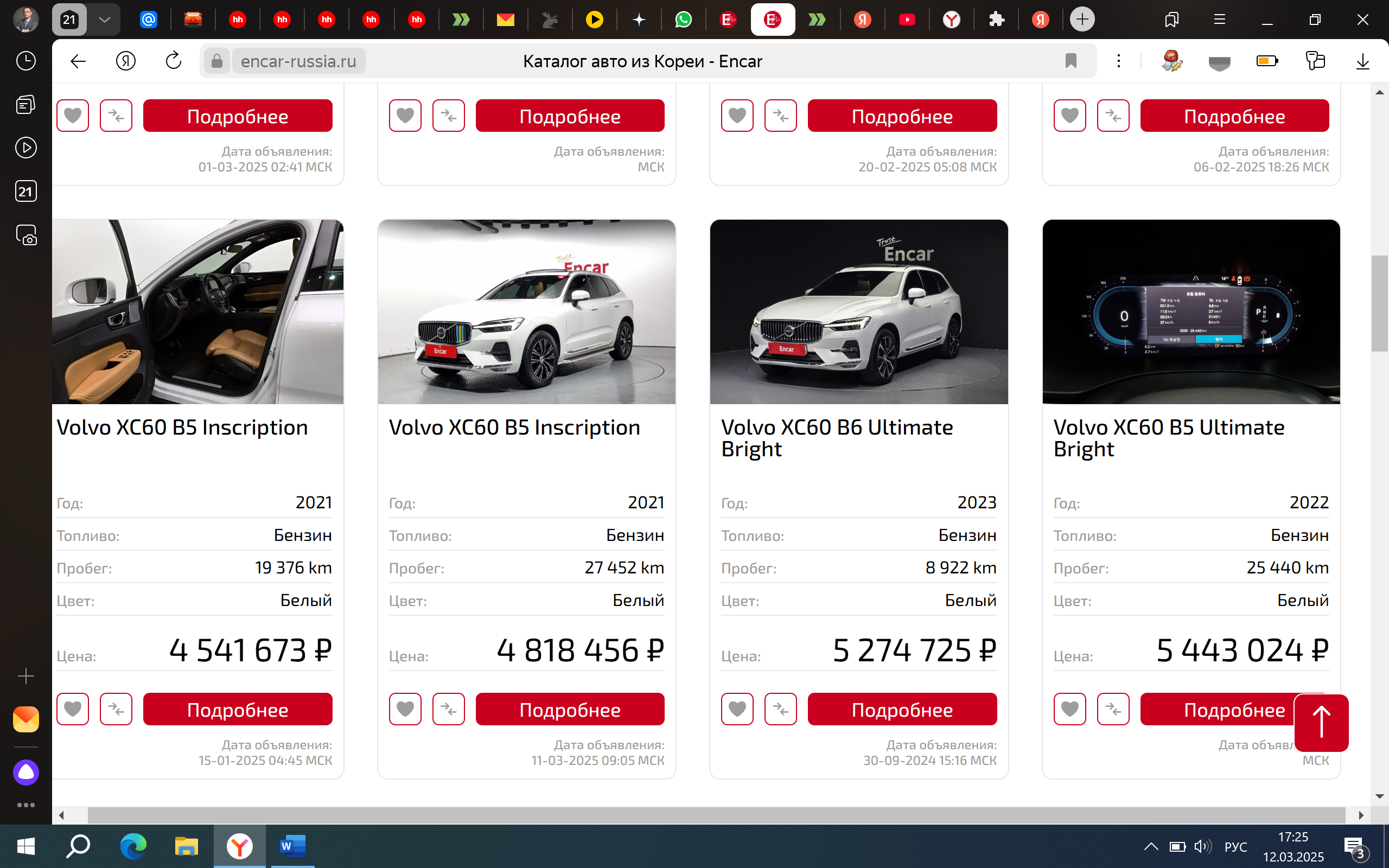Open 19 376 km Volvo XC60 B5 Inscription title
The height and width of the screenshot is (868, 1389).
pyautogui.click(x=182, y=427)
